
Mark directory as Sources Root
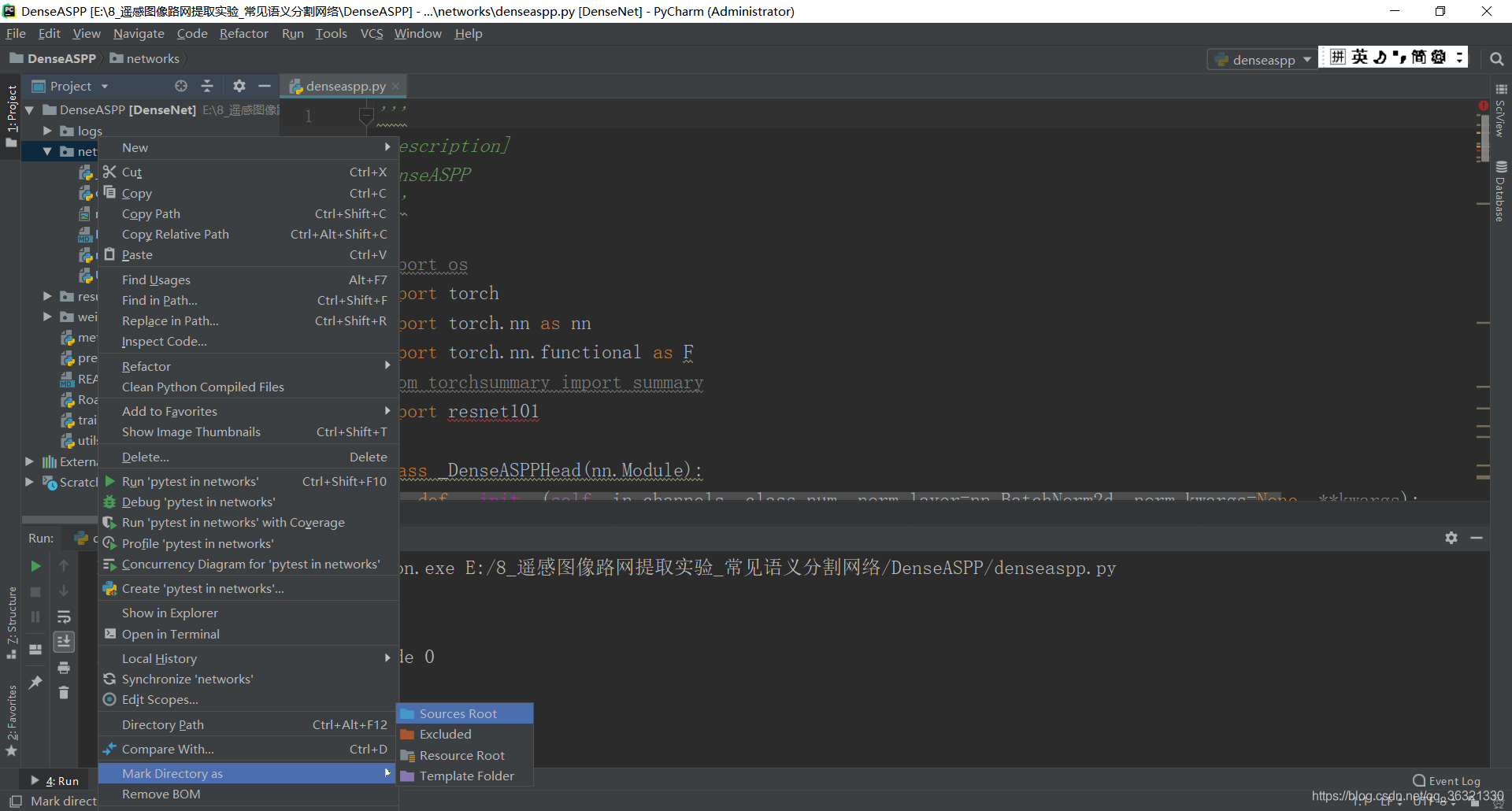465,713
